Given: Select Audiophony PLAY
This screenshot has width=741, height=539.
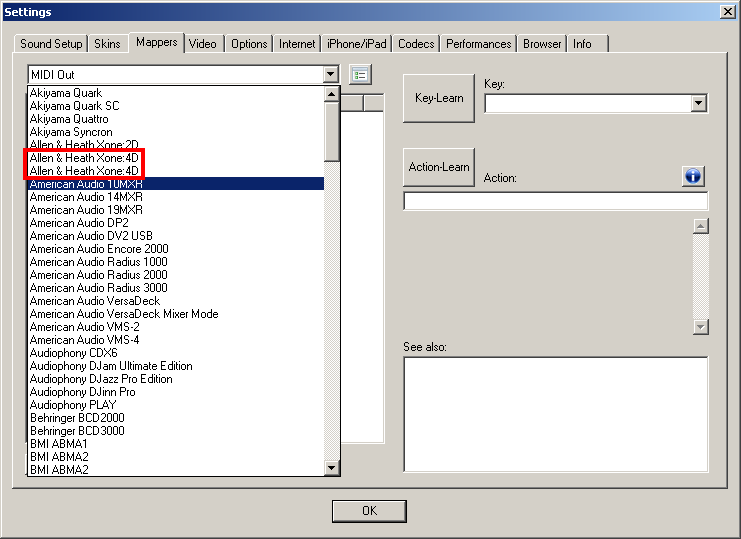Looking at the screenshot, I should pyautogui.click(x=176, y=405).
